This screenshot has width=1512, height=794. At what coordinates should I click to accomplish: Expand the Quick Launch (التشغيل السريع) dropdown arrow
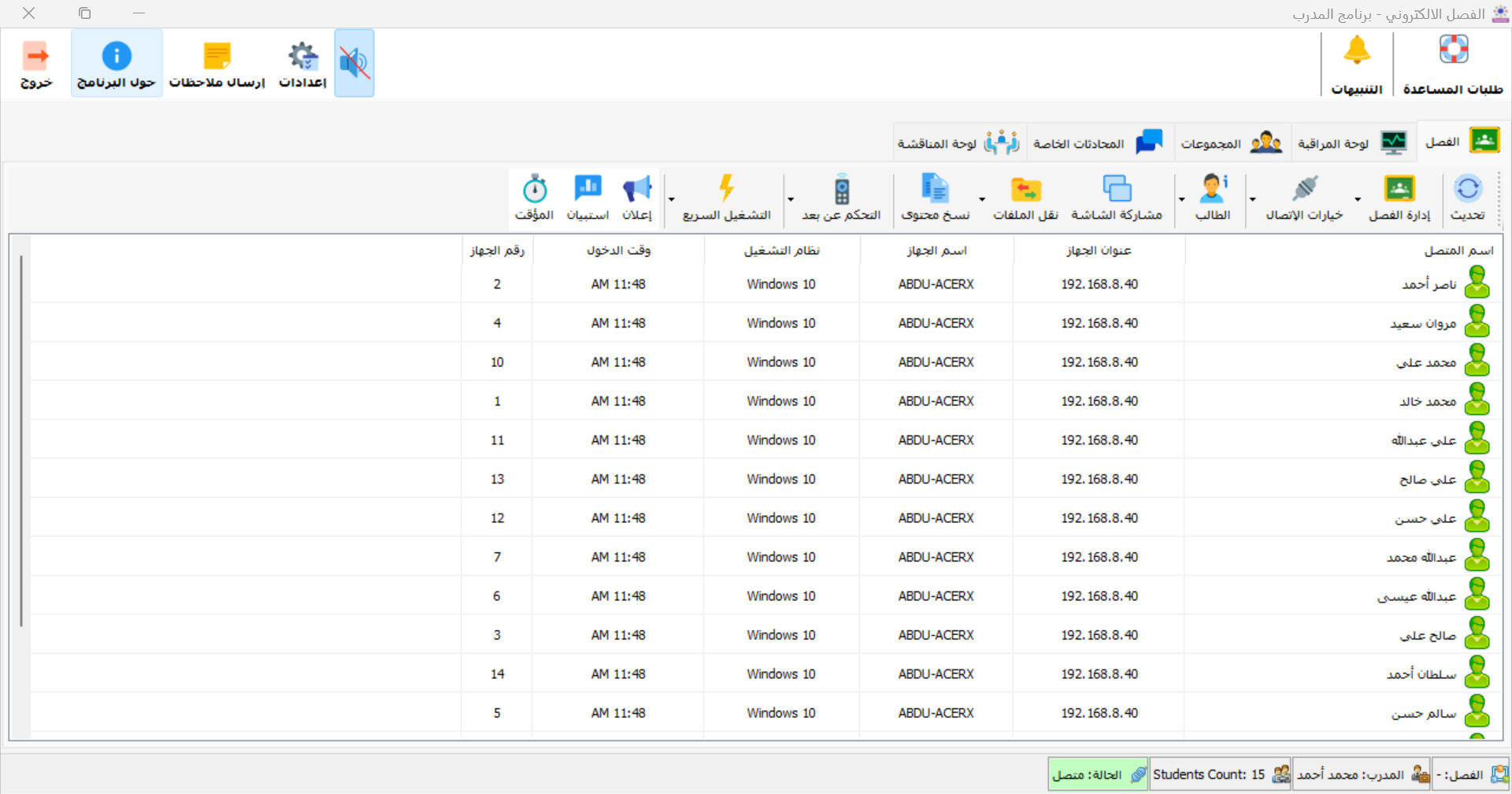click(x=671, y=200)
